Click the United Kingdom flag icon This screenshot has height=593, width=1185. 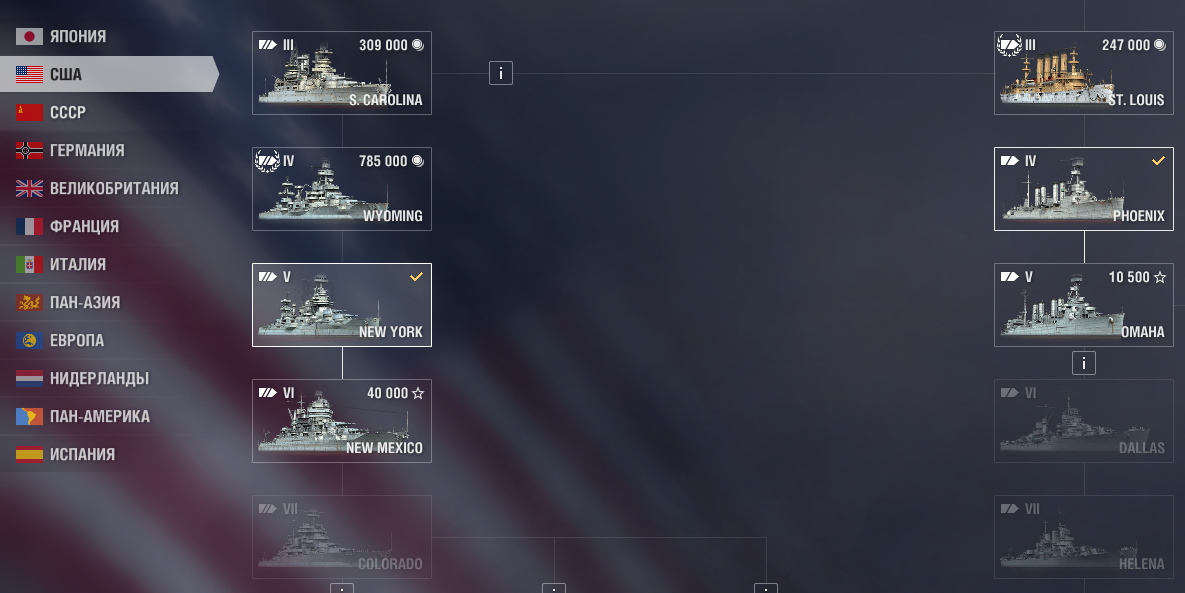click(x=29, y=188)
